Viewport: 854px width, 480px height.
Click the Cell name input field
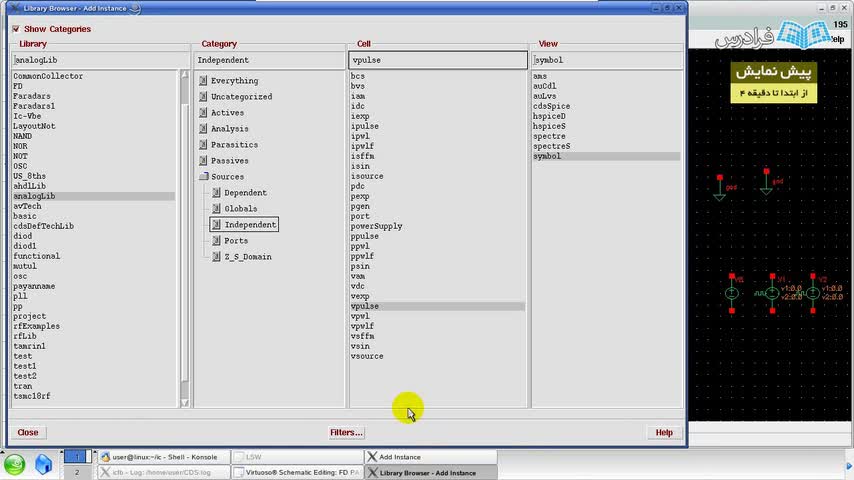438,60
